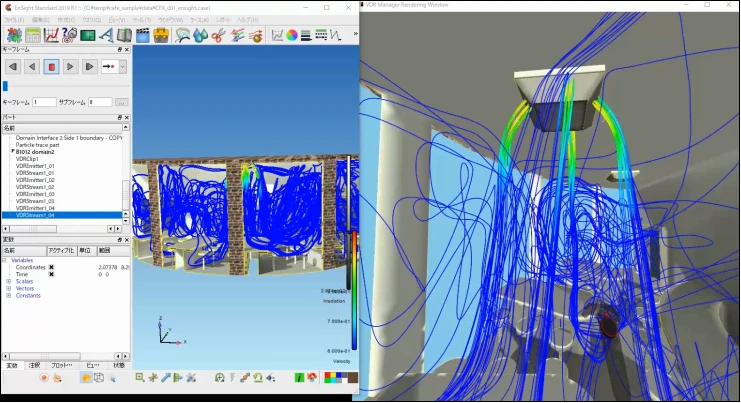741x403 pixels.
Task: Click the brown color swatch
Action: (x=353, y=377)
